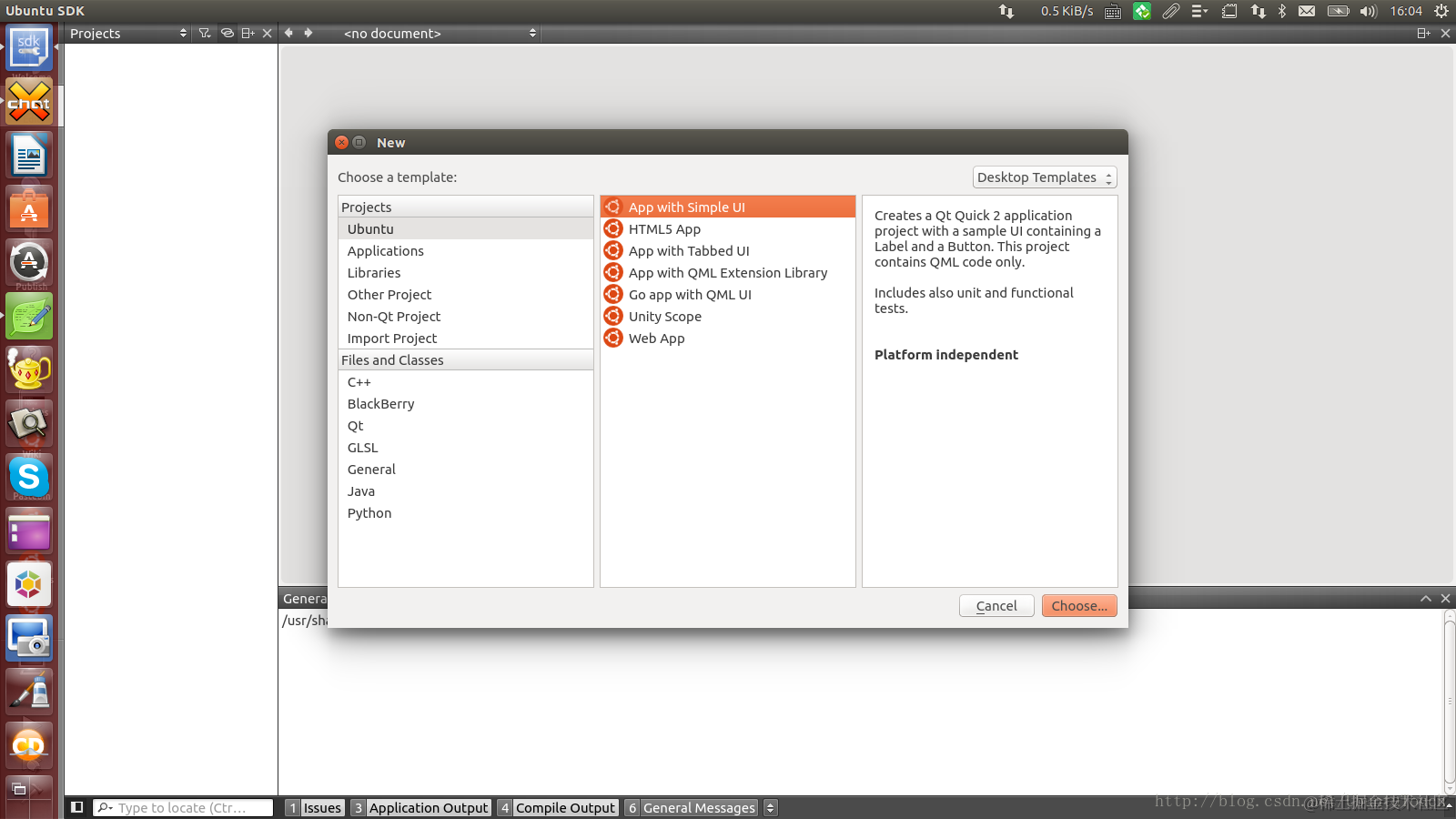
Task: Select General file category
Action: (466, 470)
